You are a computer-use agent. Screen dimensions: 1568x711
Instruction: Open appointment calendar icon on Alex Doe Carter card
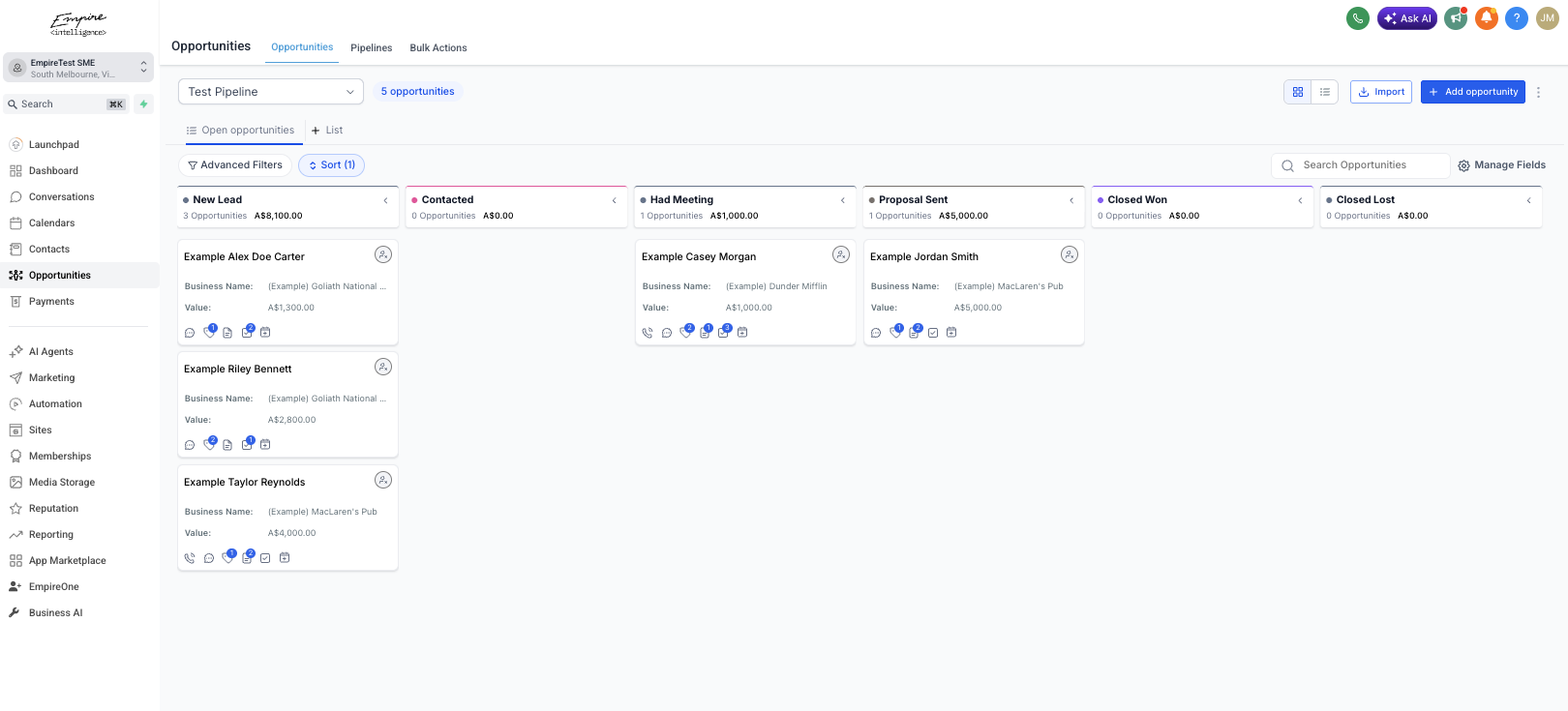pyautogui.click(x=265, y=333)
